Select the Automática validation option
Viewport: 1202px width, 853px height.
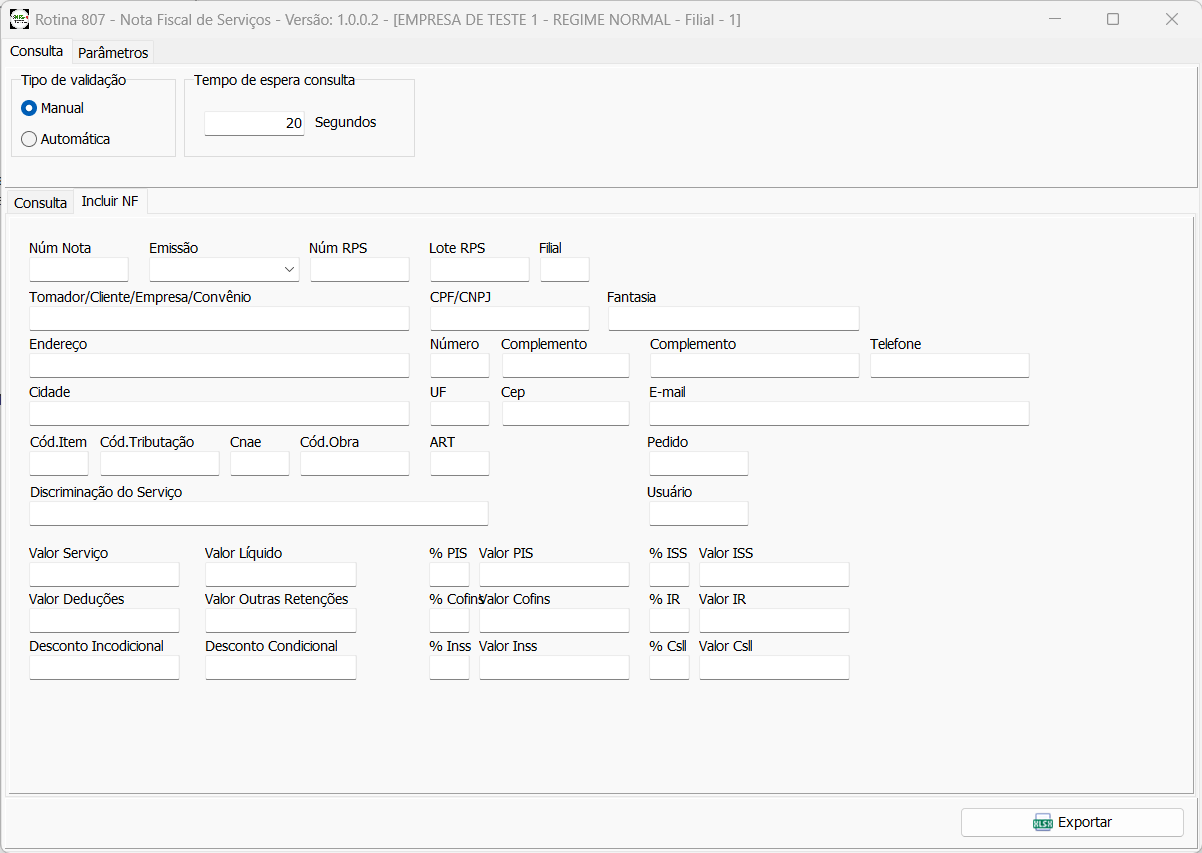(29, 139)
